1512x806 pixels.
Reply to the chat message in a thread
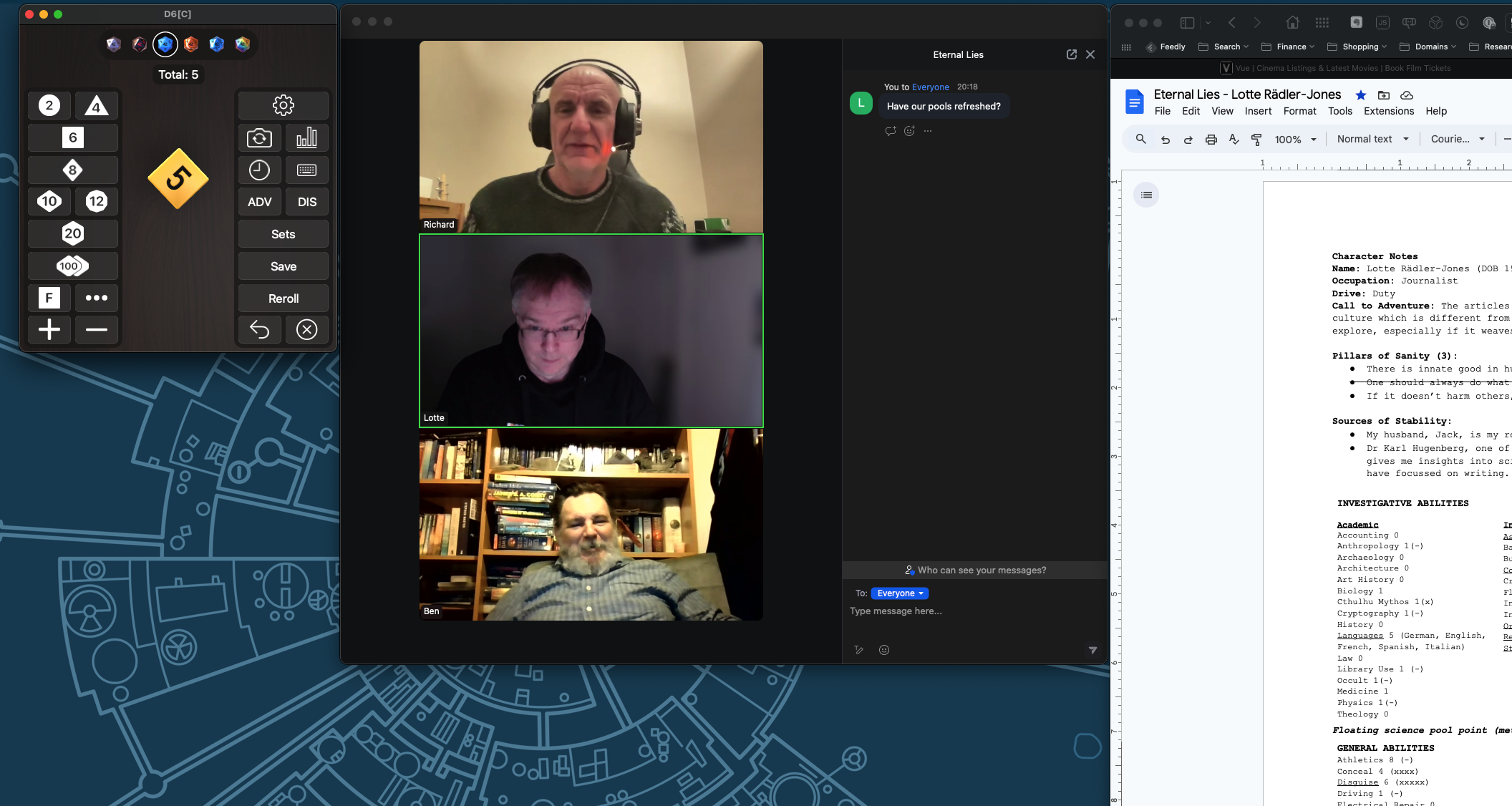click(891, 131)
